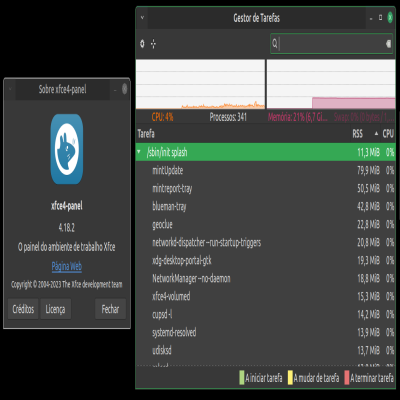Click the 'A mudar de tarefa' legend label
Screen dimensions: 400x400
coord(316,378)
